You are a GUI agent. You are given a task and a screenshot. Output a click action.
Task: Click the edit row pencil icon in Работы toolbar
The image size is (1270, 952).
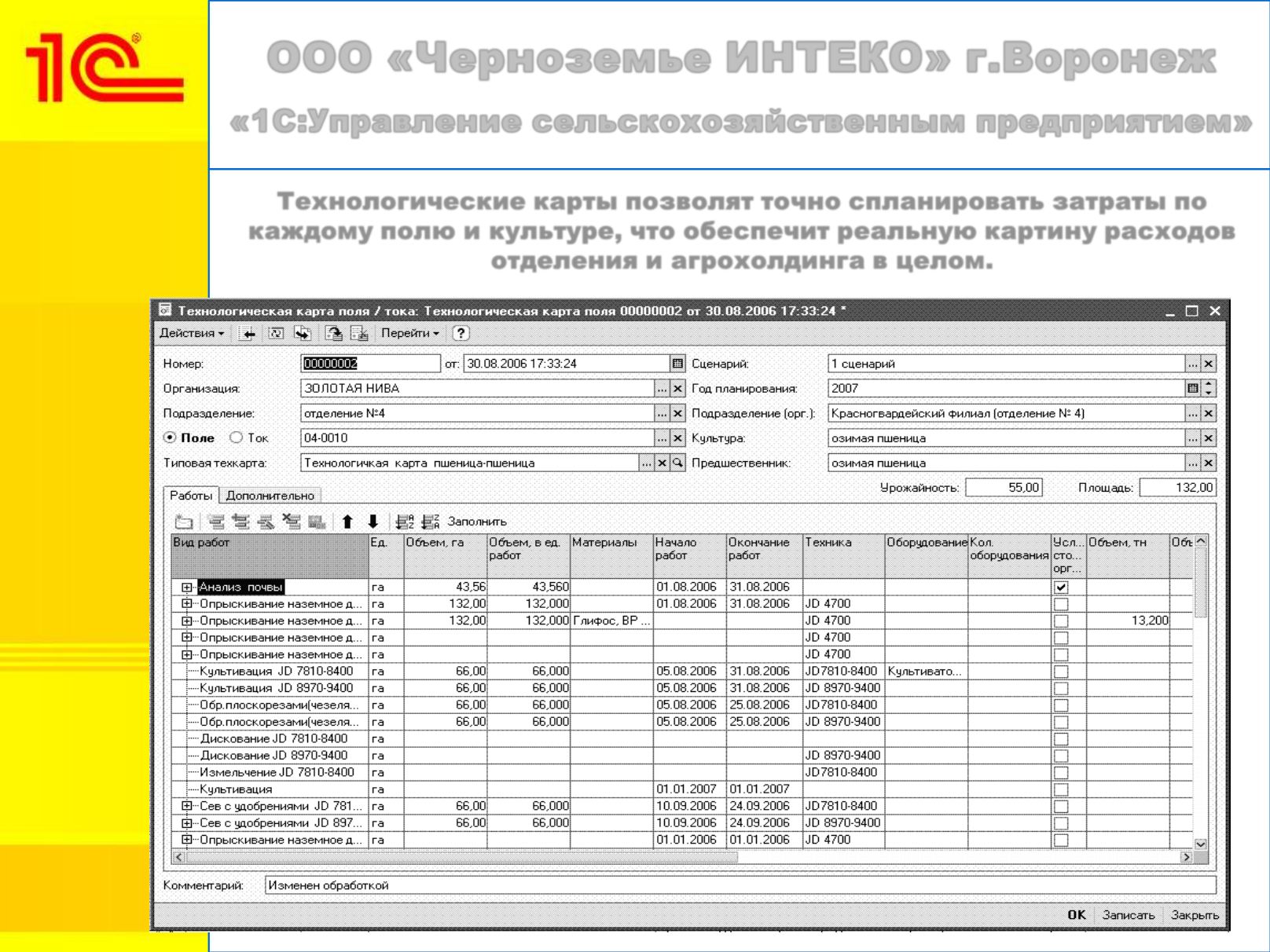point(266,522)
